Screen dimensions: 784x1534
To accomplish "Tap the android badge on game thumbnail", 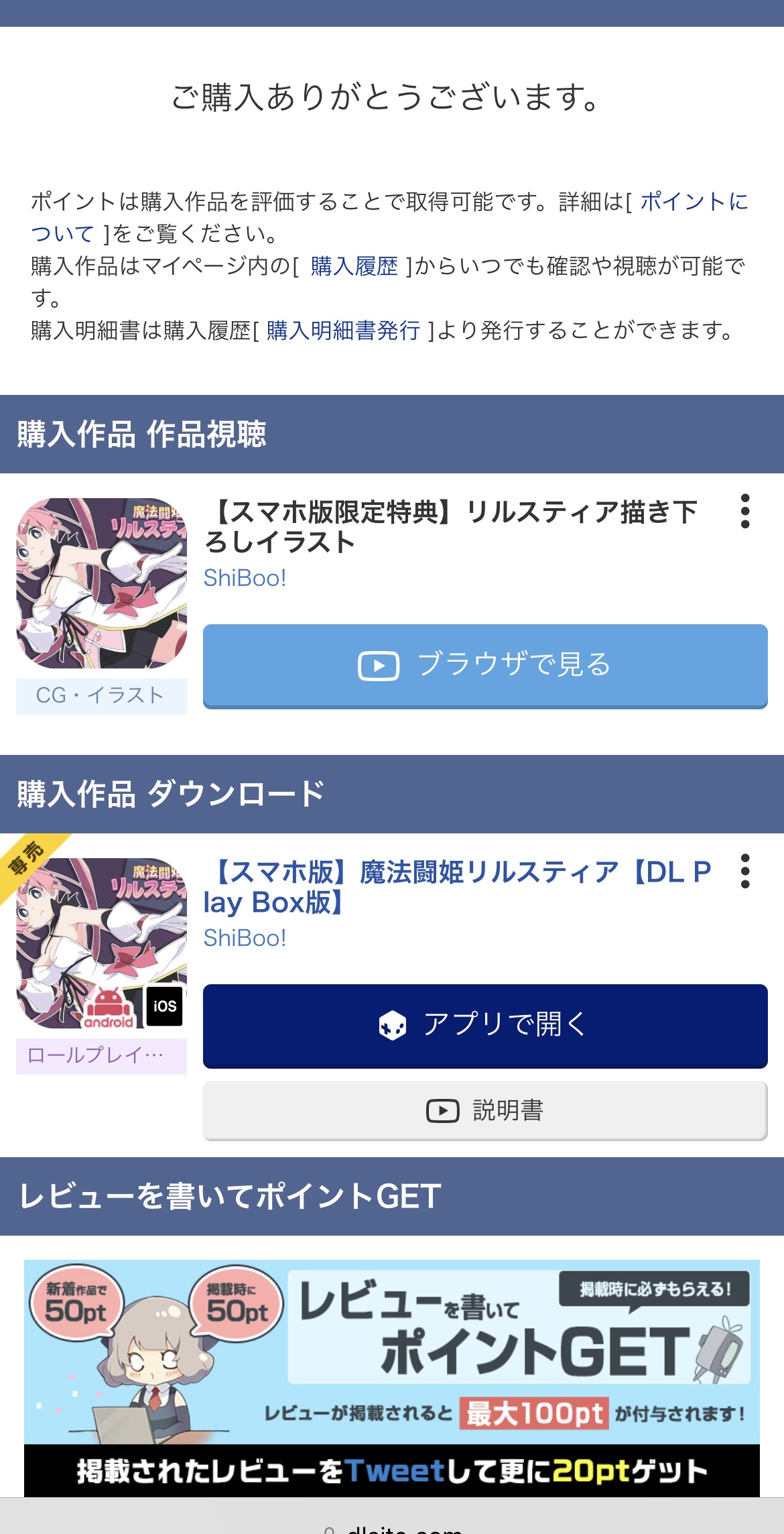I will coord(109,1008).
